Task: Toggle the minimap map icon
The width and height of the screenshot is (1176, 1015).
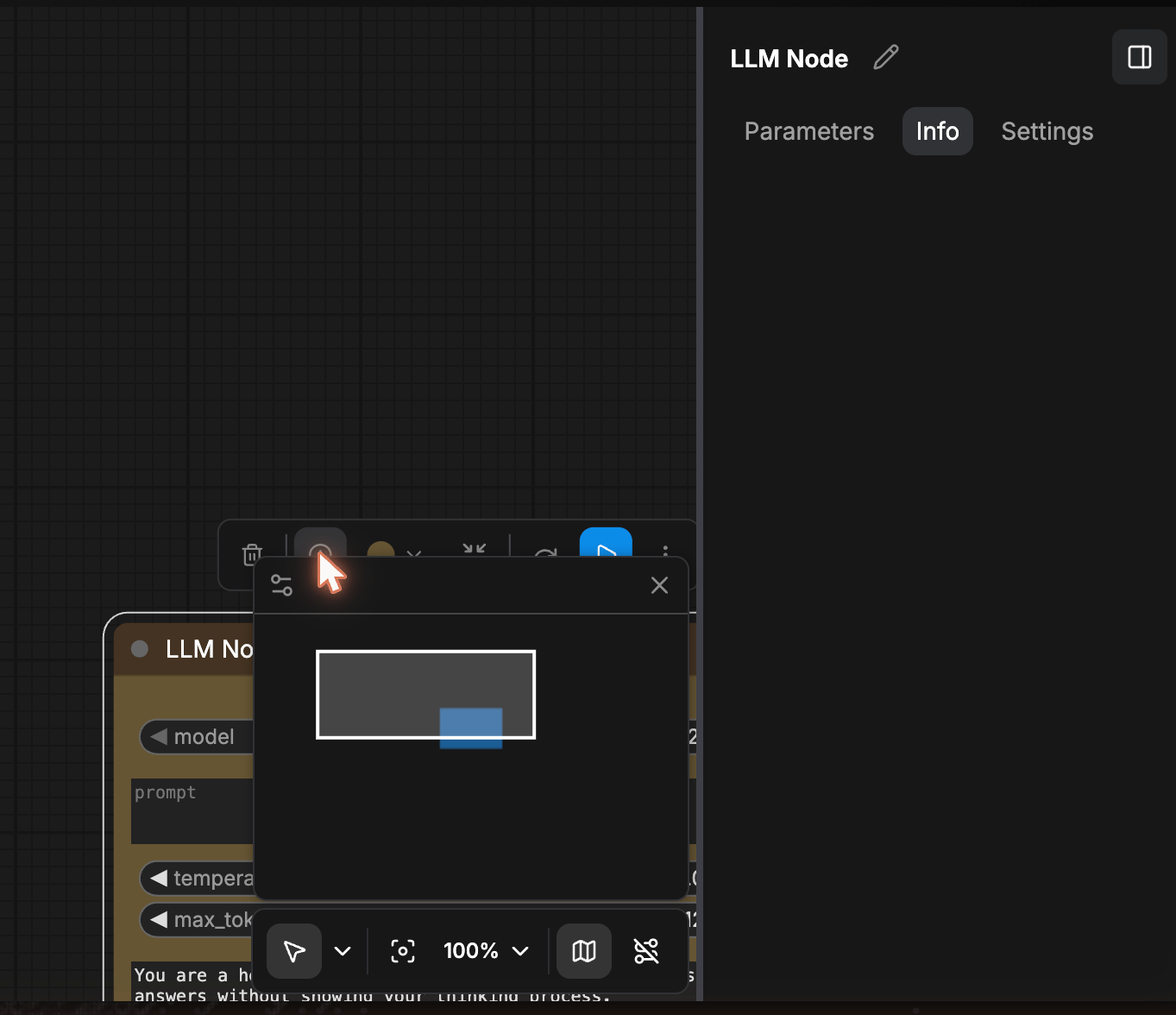Action: (584, 951)
